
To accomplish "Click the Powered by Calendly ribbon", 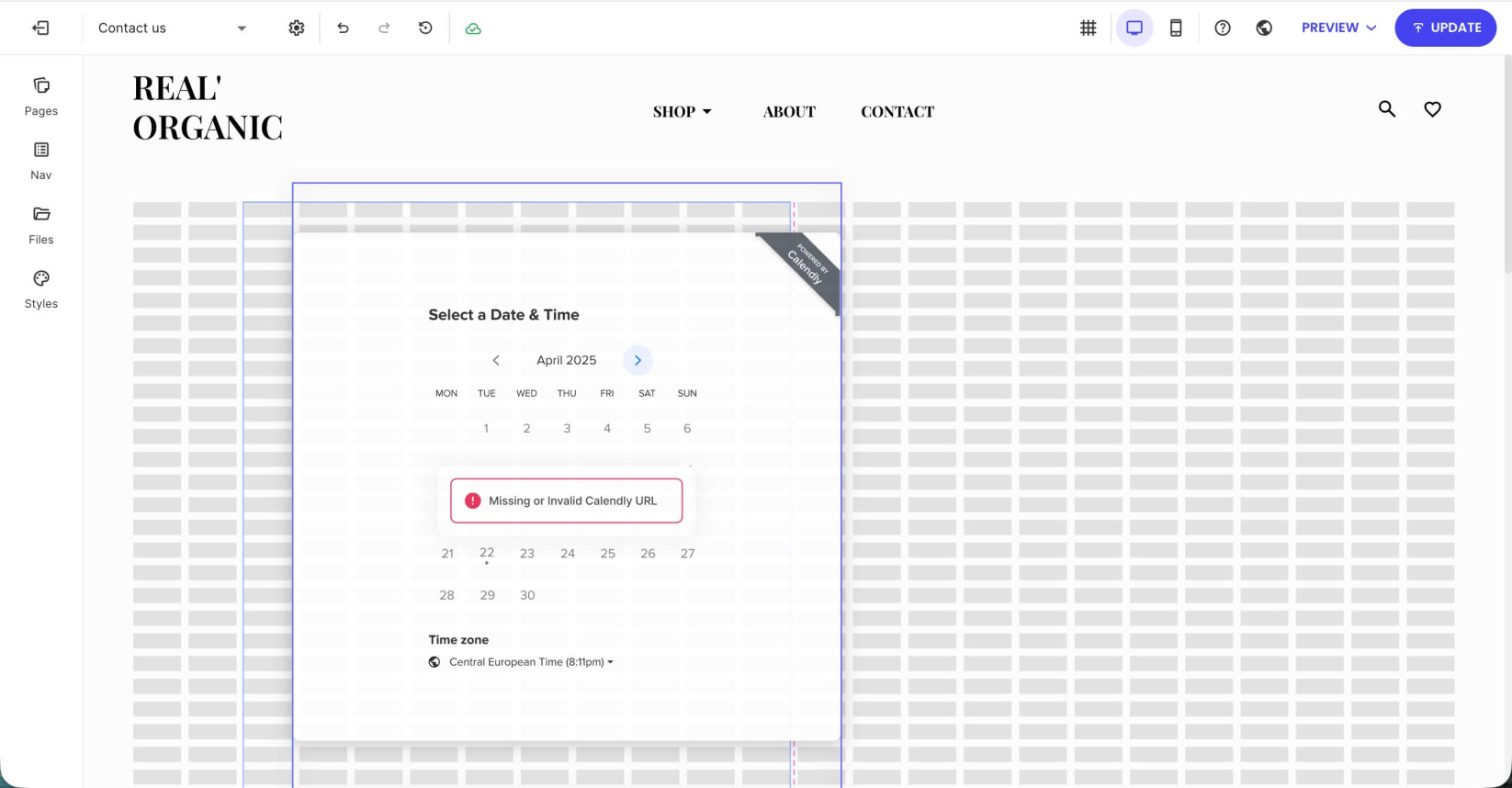I will click(x=804, y=268).
